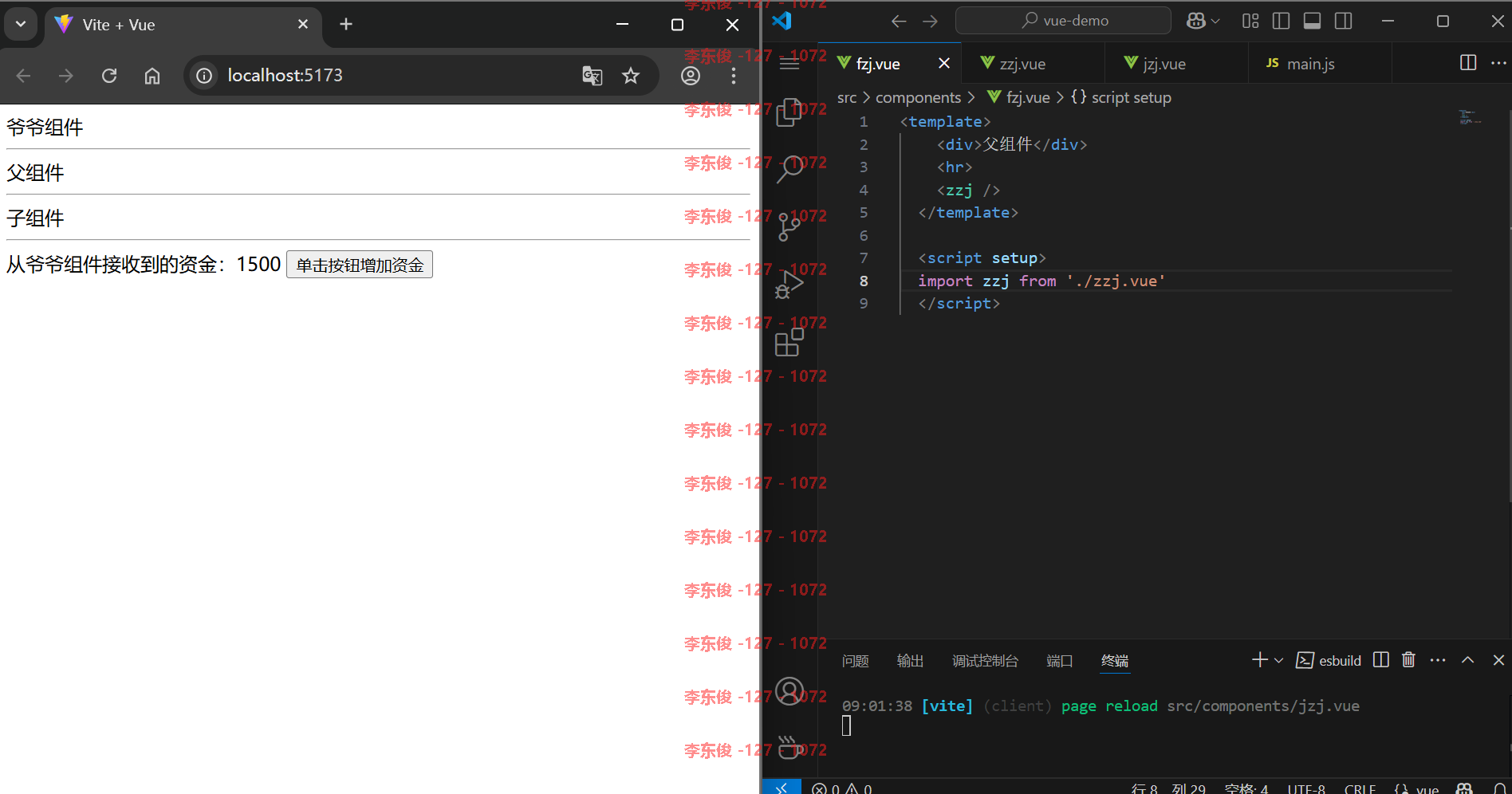Go back in VS Code navigation history
The height and width of the screenshot is (794, 1512).
899,22
